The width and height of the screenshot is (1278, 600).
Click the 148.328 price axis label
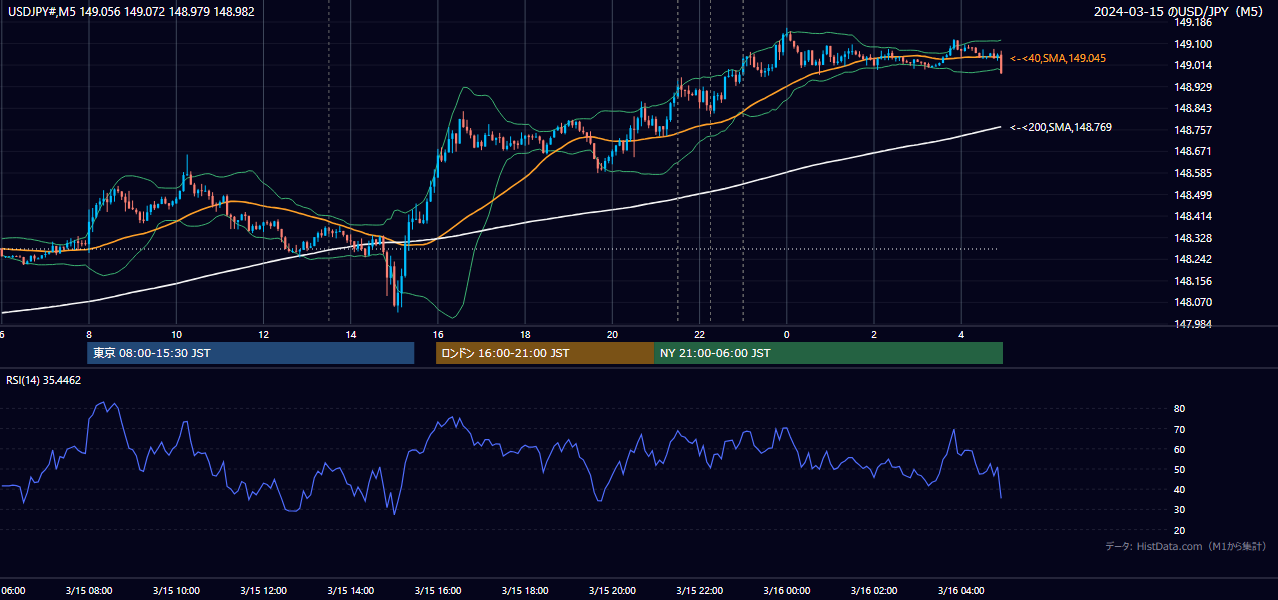point(1193,238)
